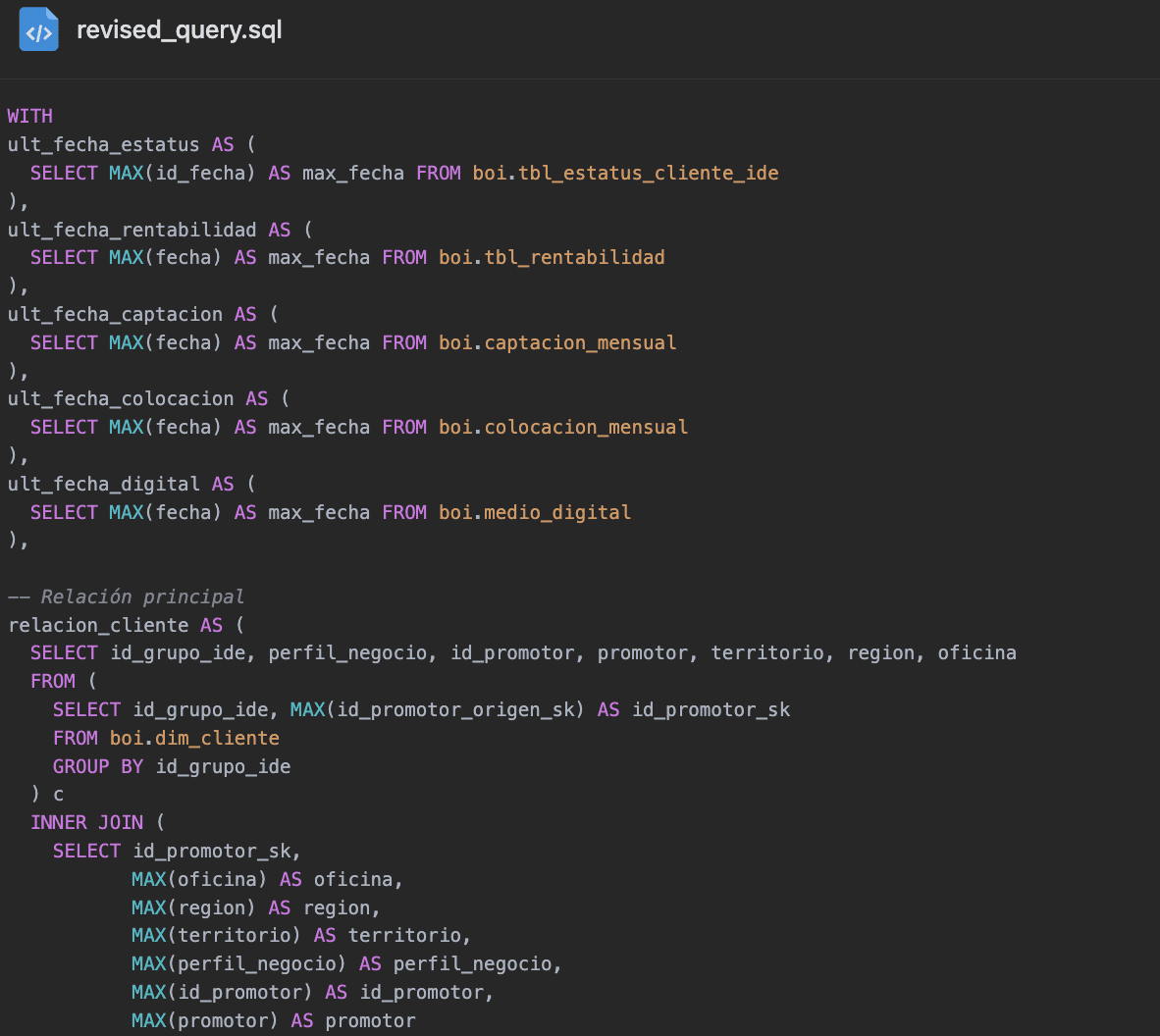Screen dimensions: 1160x1036
Task: Click the revised_query.sql file title
Action: 179,30
